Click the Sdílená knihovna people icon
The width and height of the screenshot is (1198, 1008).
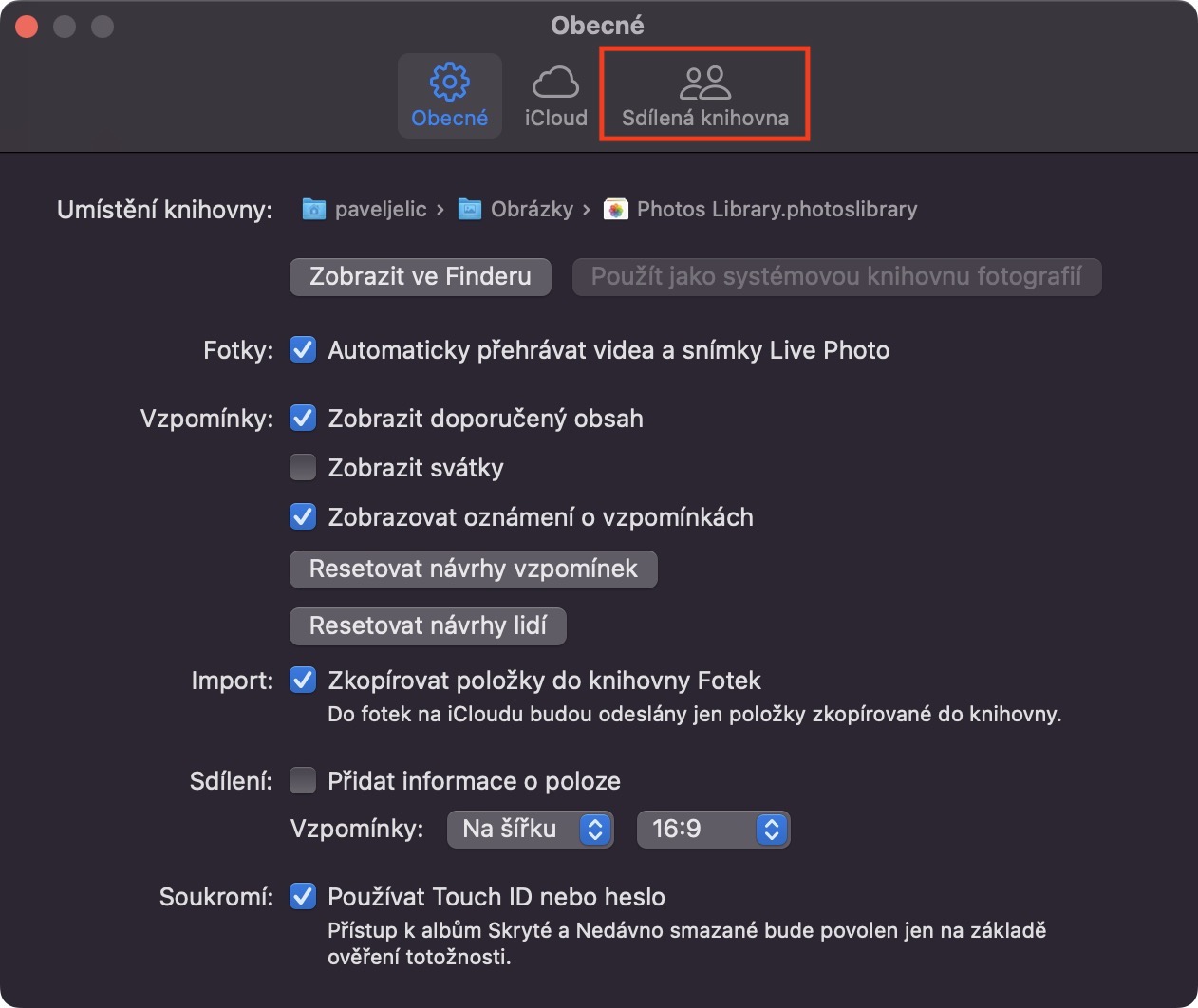pos(704,83)
